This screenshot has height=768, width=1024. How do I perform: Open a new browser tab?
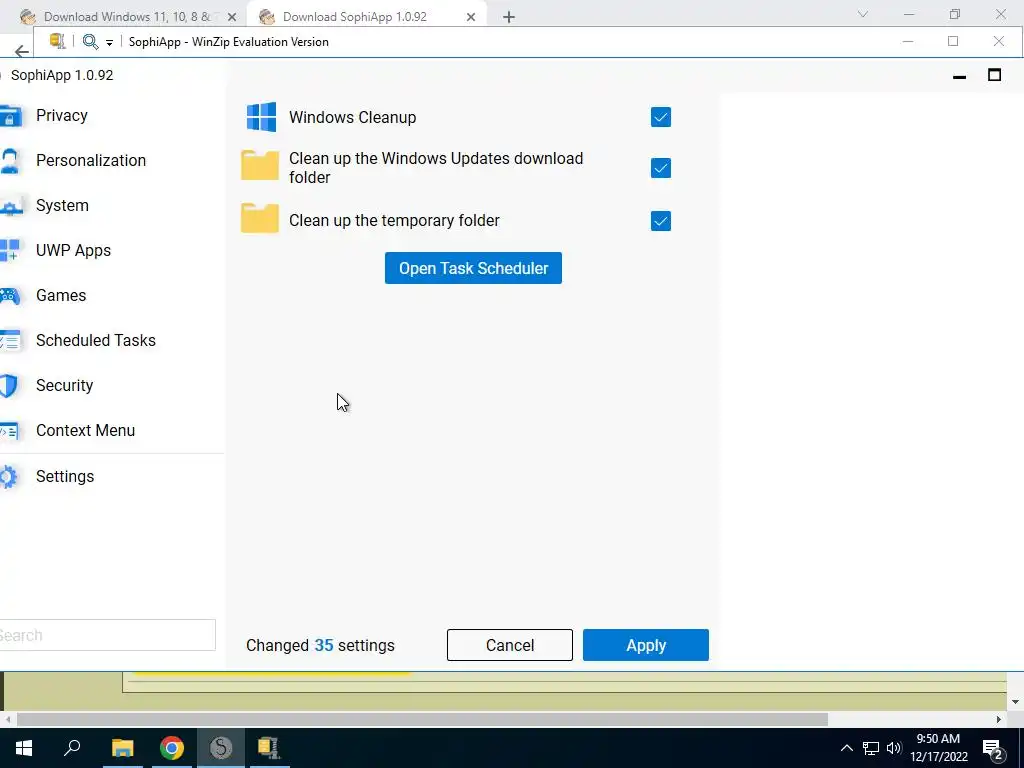pyautogui.click(x=509, y=17)
